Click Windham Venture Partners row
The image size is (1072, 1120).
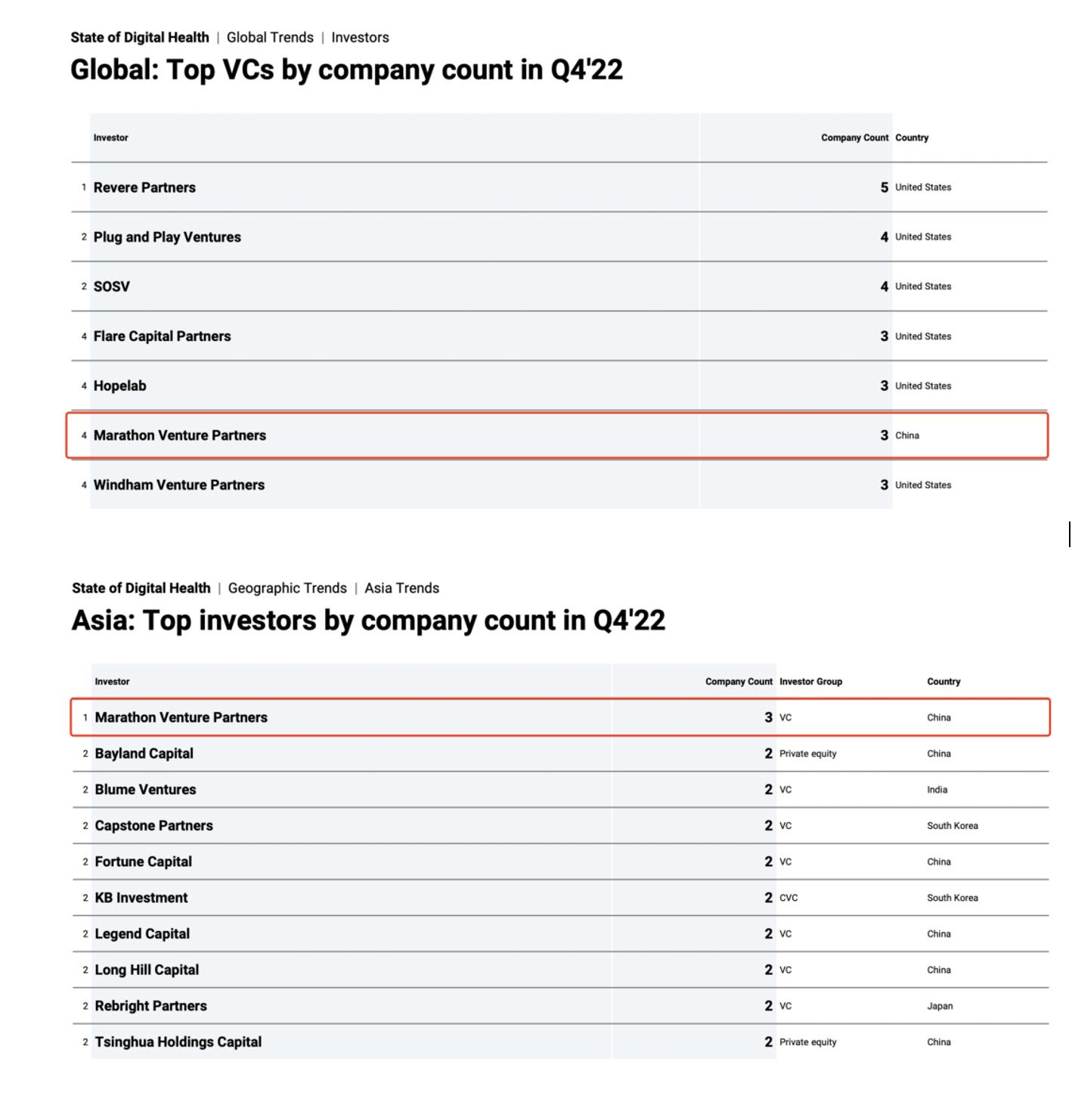[x=559, y=485]
